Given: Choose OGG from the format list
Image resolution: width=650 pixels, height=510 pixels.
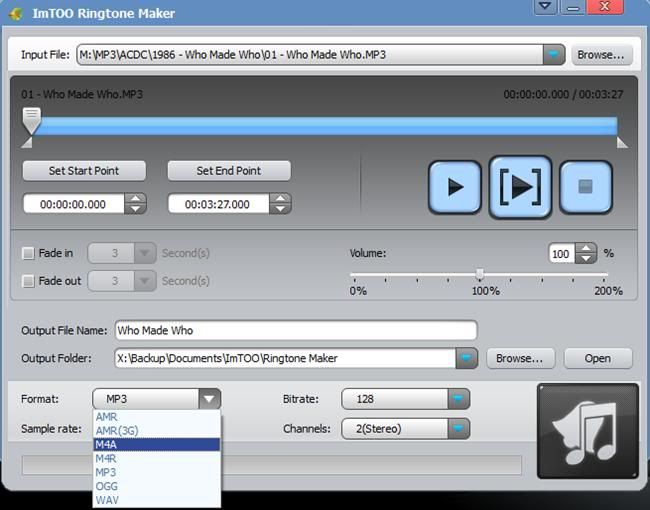Looking at the screenshot, I should [157, 486].
